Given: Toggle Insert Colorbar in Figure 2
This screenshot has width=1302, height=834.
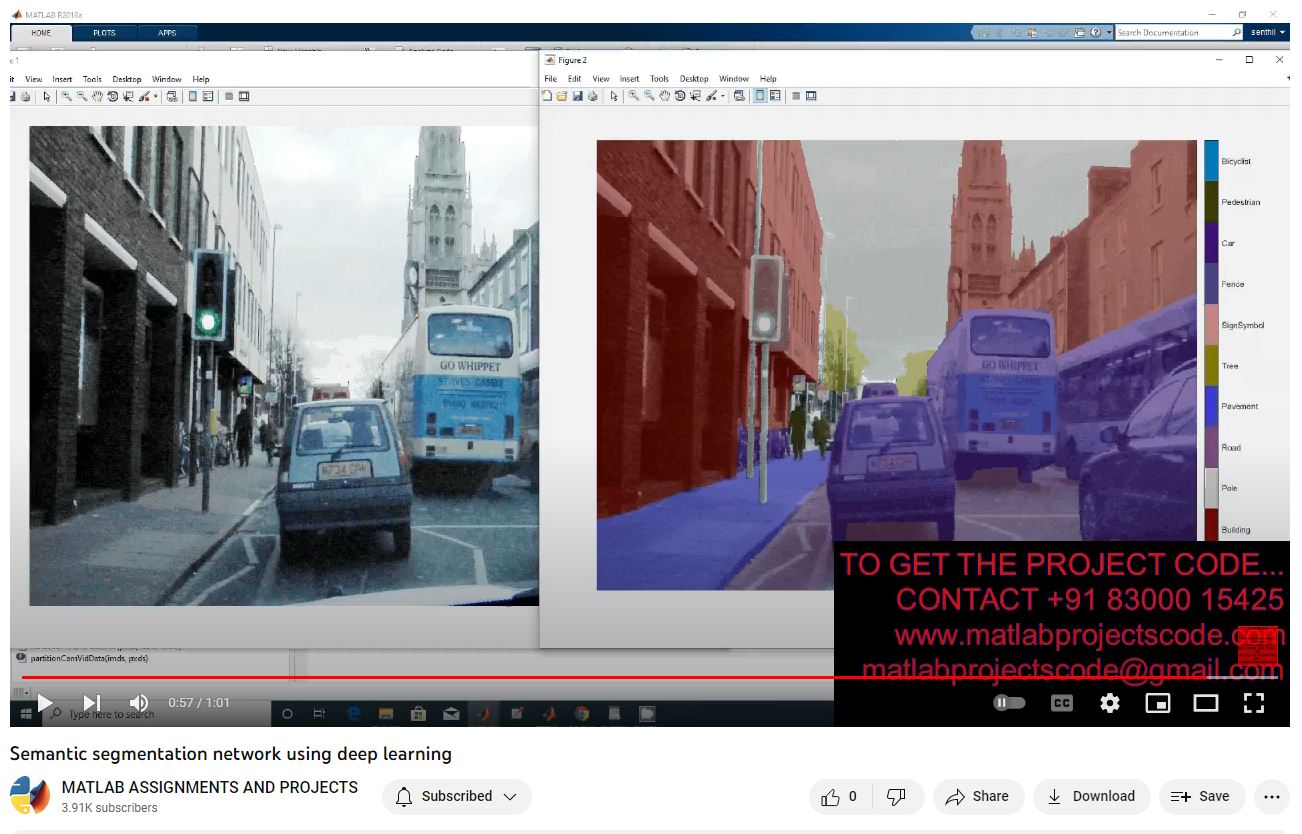Looking at the screenshot, I should pos(760,96).
